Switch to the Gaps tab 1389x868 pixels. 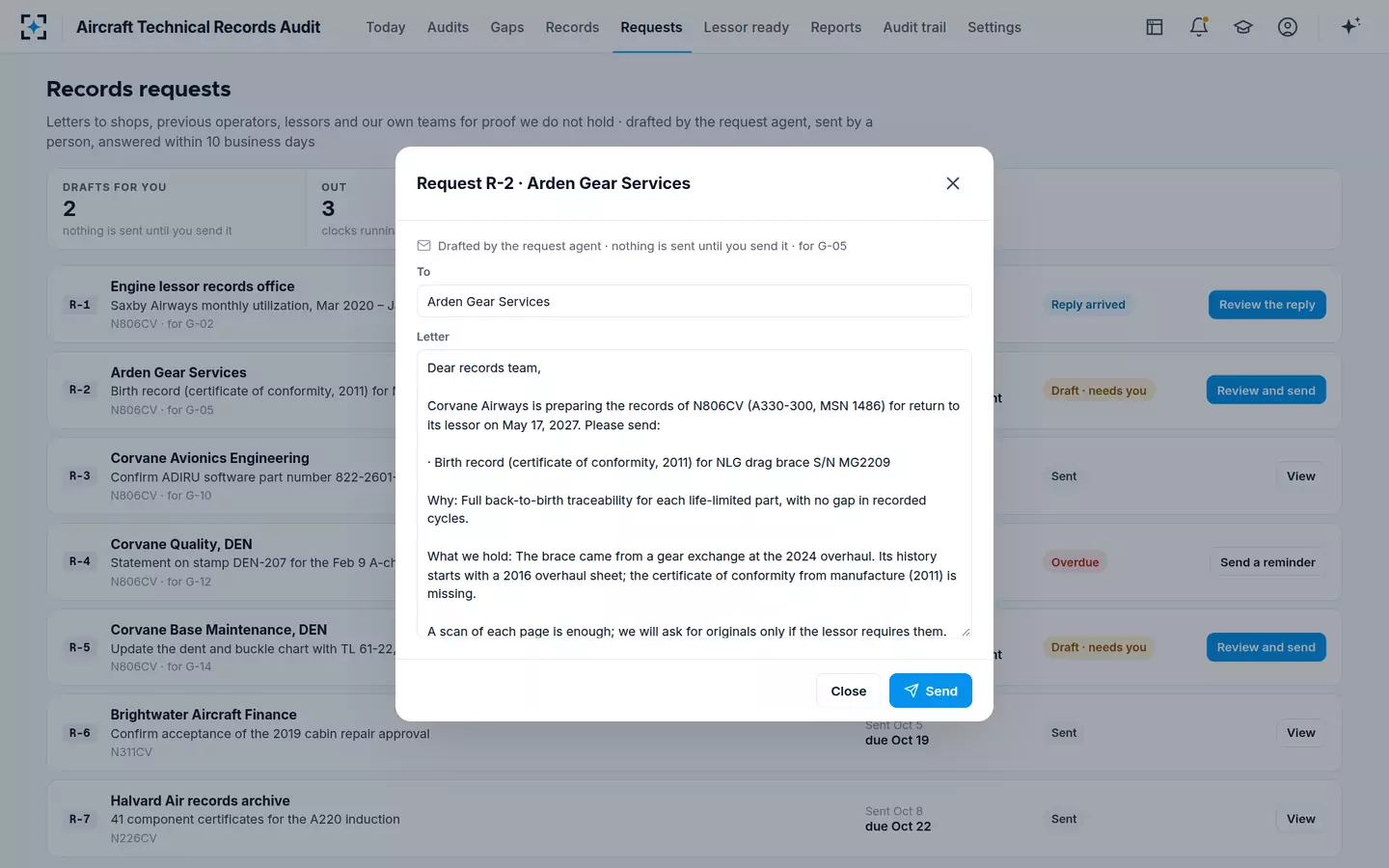507,27
